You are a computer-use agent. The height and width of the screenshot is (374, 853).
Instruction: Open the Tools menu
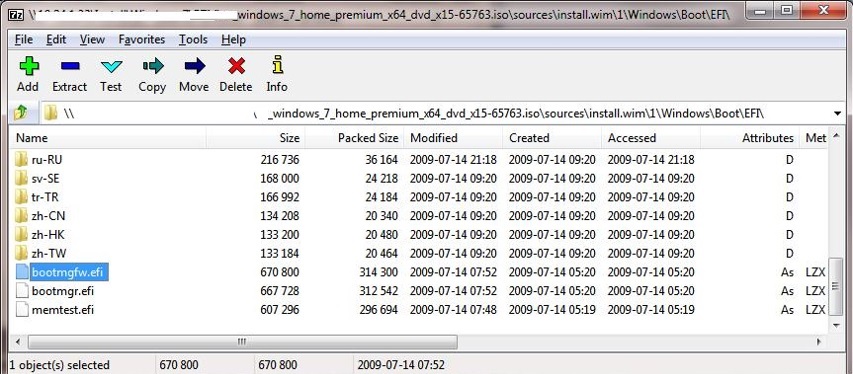(x=193, y=39)
